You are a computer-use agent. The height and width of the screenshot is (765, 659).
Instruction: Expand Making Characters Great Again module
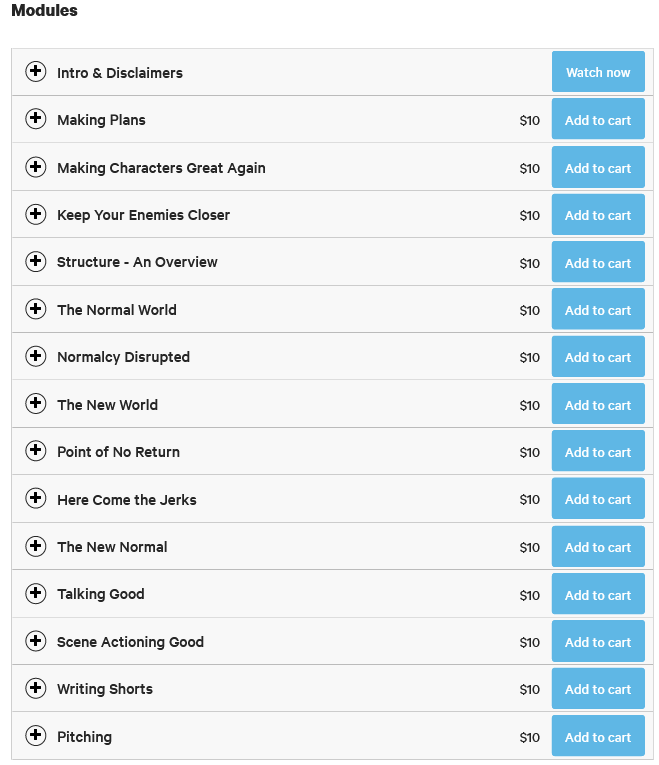pyautogui.click(x=36, y=167)
